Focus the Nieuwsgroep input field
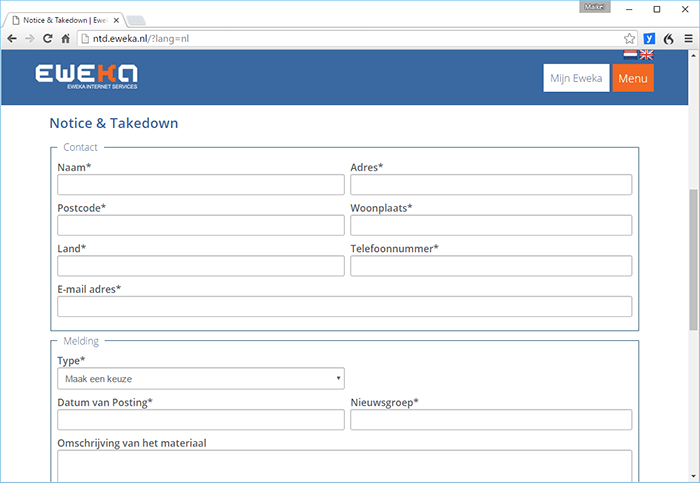700x483 pixels. (491, 420)
